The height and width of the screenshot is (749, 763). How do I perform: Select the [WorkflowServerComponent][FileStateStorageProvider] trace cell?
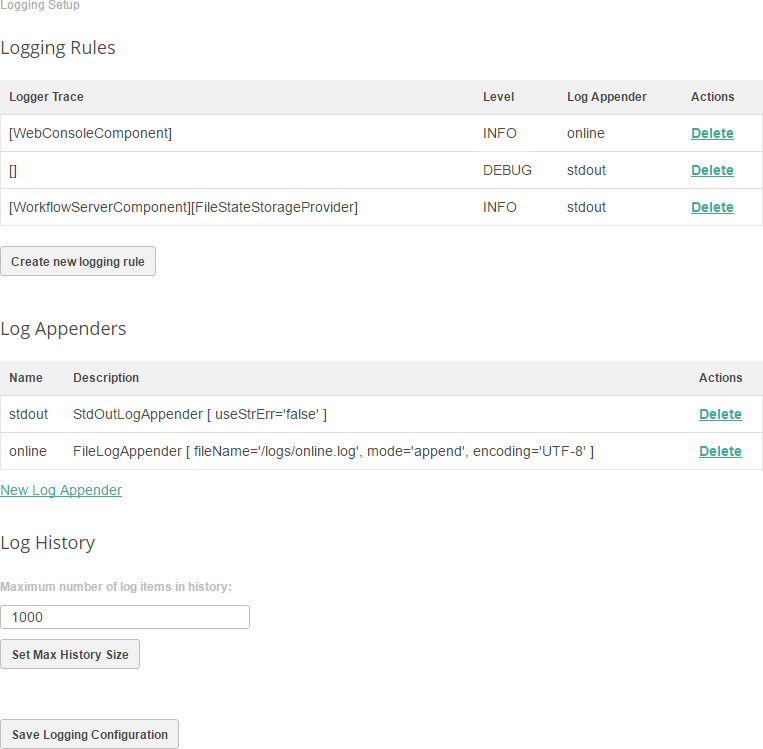coord(183,207)
